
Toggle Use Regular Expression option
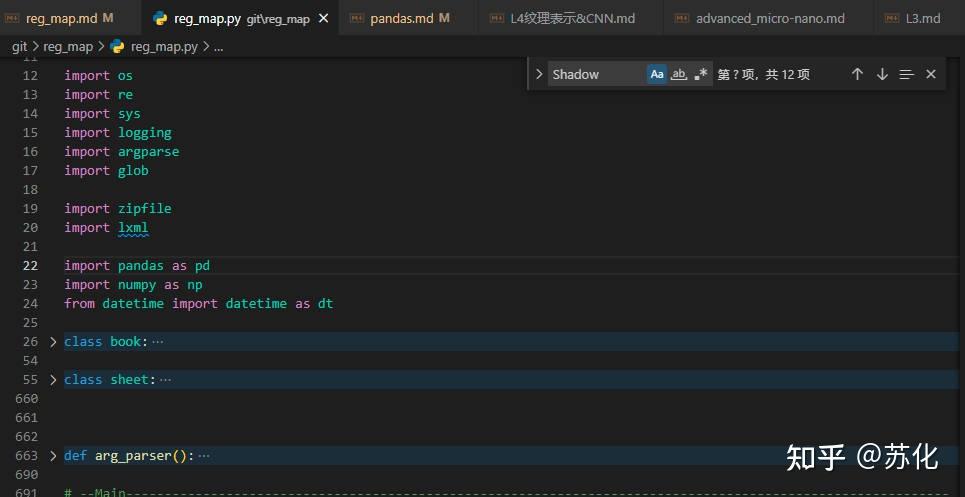tap(700, 74)
